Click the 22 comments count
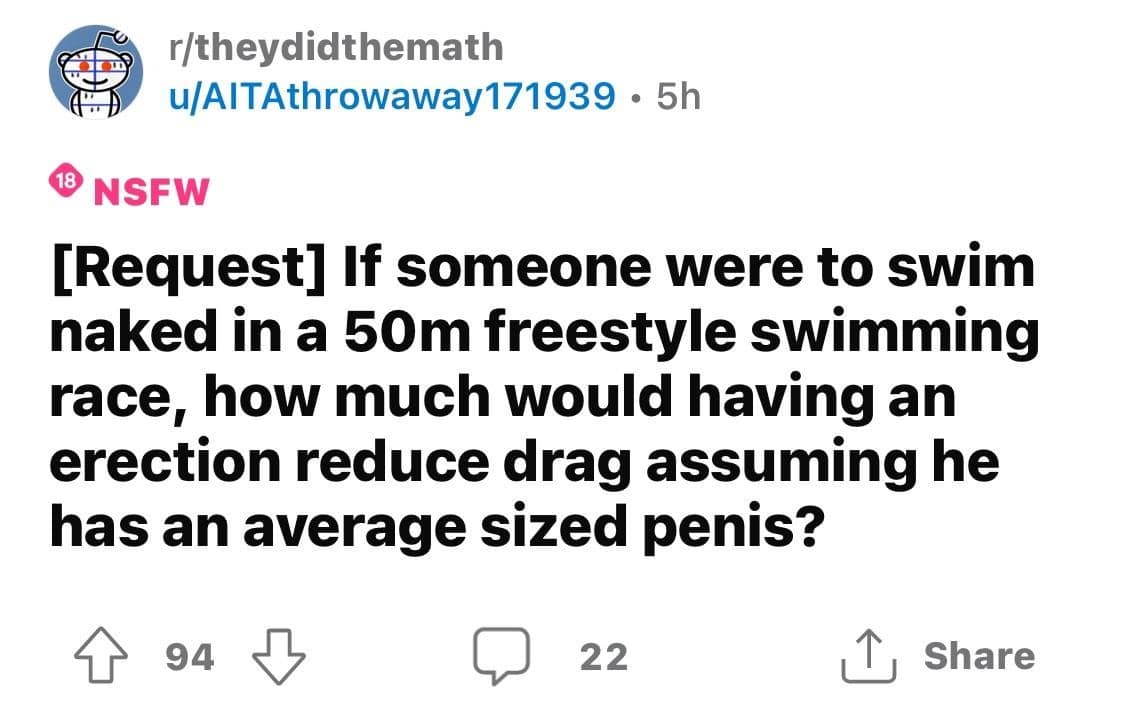 (x=604, y=657)
